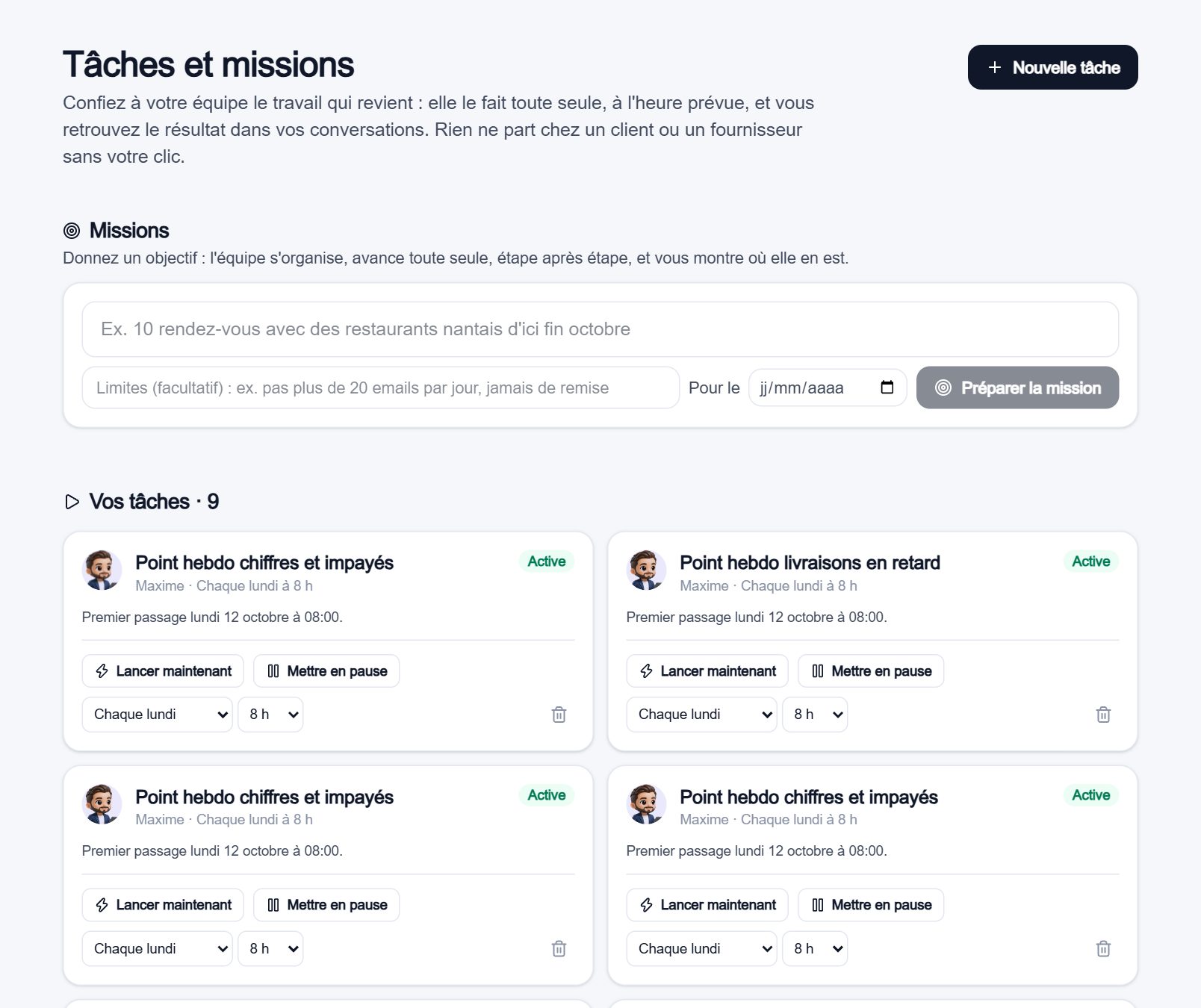Click the Active badge on livraisons en retard card

point(1090,561)
